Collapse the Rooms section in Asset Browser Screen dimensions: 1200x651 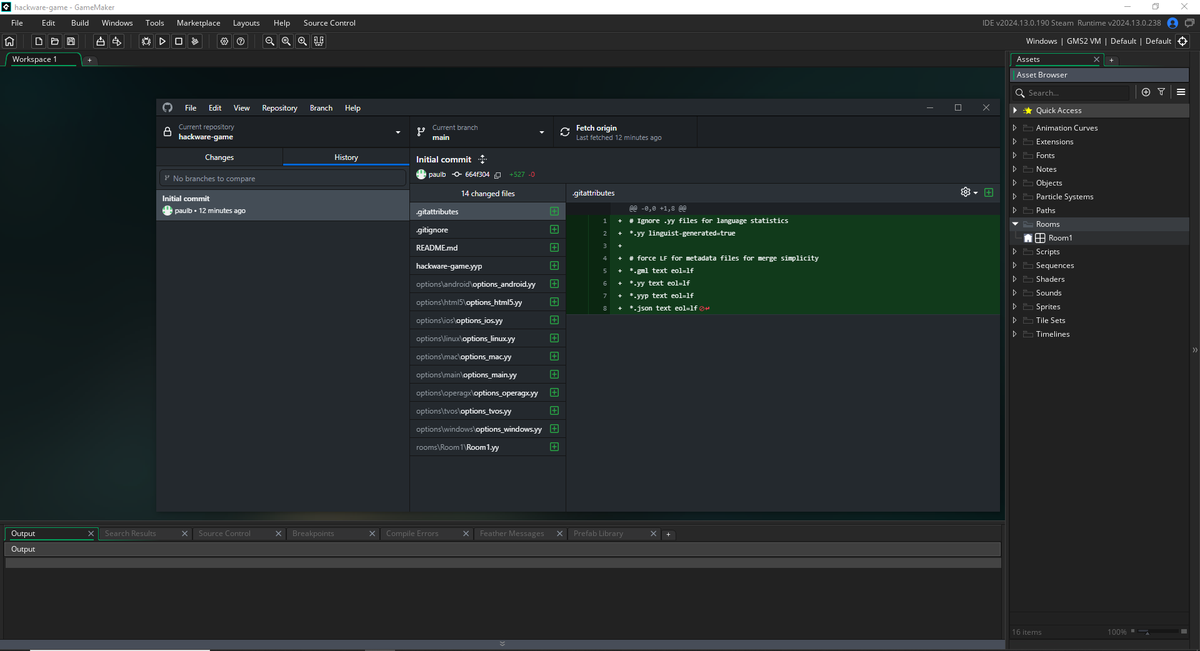pos(1013,224)
